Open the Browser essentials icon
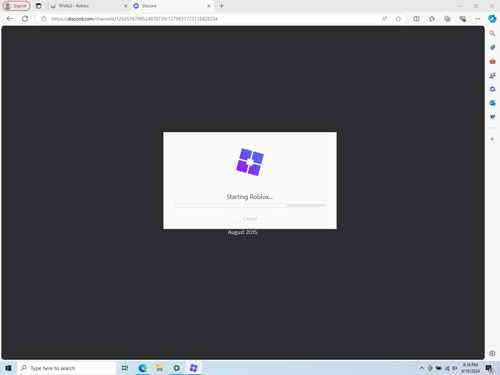Image resolution: width=500 pixels, height=375 pixels. [x=462, y=19]
